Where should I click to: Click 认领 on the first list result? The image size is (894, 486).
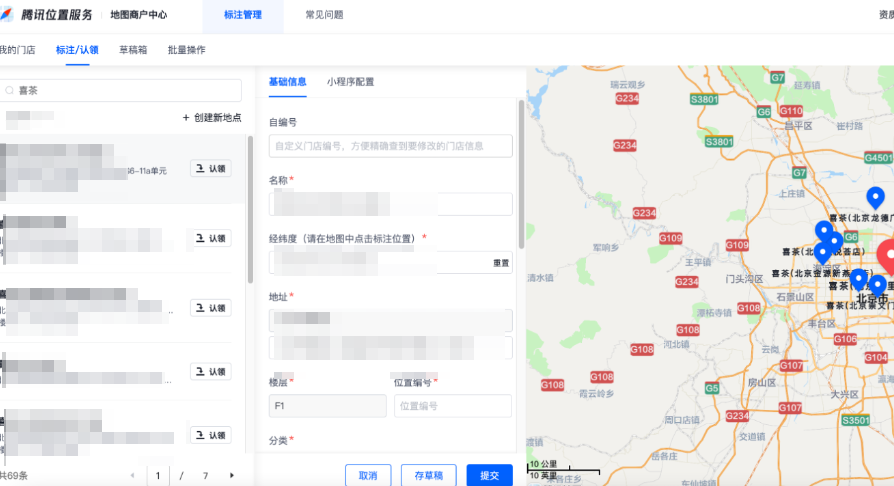click(x=211, y=168)
